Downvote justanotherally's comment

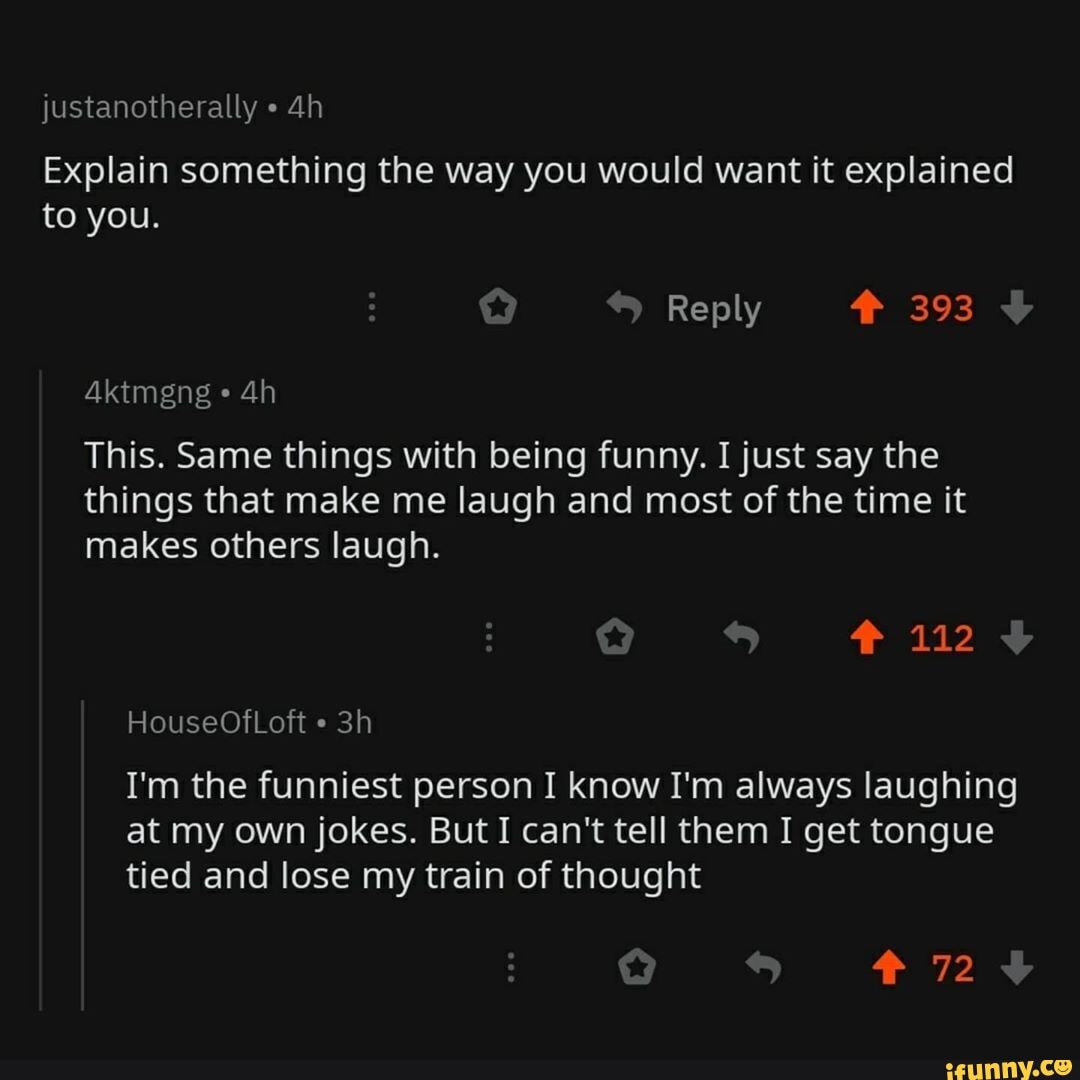click(x=1017, y=308)
